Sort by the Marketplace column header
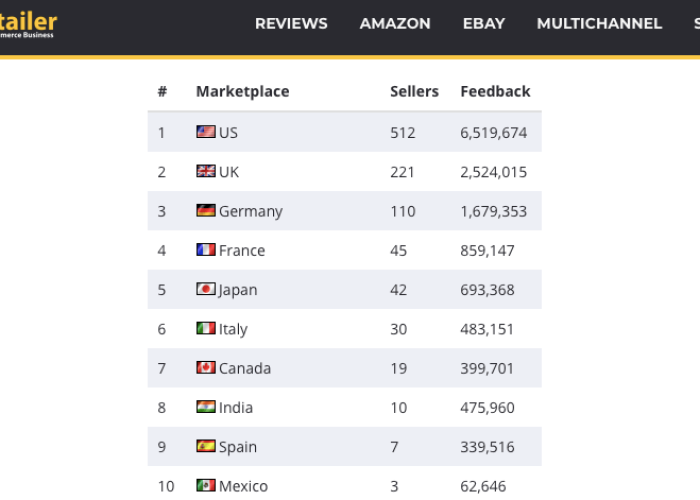Image resolution: width=700 pixels, height=500 pixels. [x=242, y=92]
